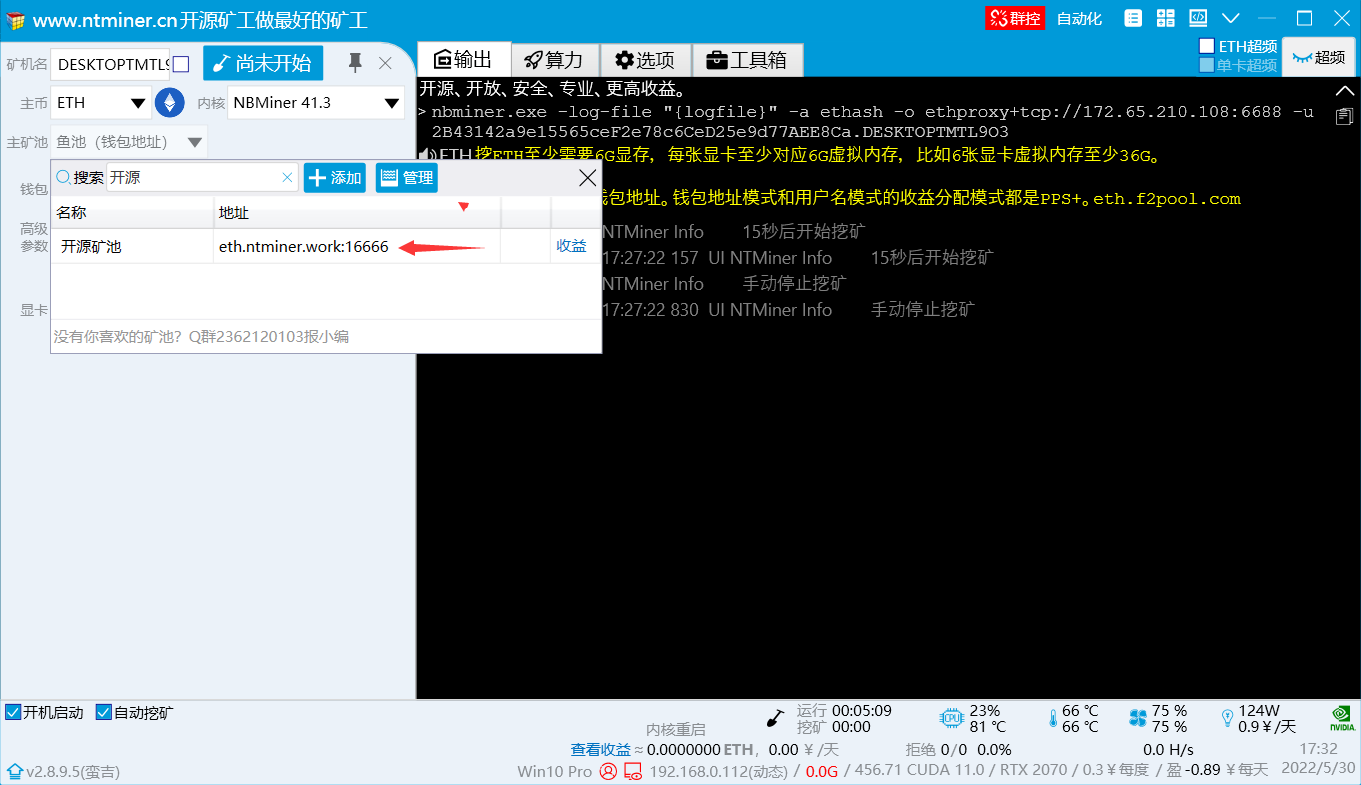Toggle 自动挖矿 auto mining checkbox
The width and height of the screenshot is (1361, 785).
103,712
